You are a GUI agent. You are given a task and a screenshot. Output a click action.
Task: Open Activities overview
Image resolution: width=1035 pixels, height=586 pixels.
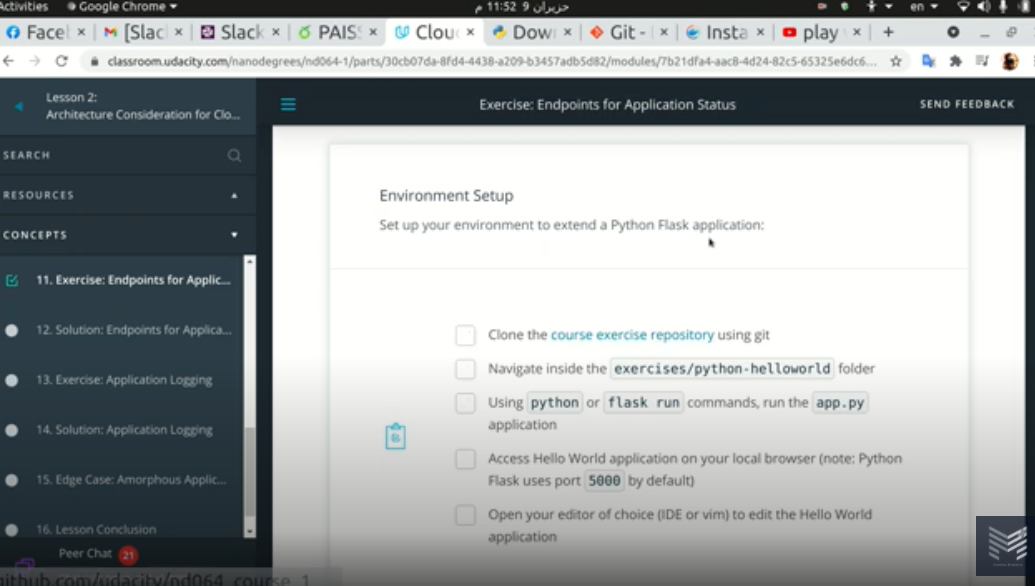[24, 7]
